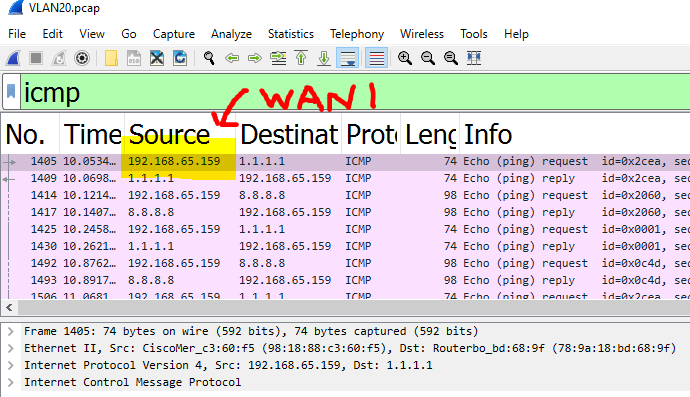690x397 pixels.
Task: Jump to last packet icon
Action: click(x=324, y=58)
